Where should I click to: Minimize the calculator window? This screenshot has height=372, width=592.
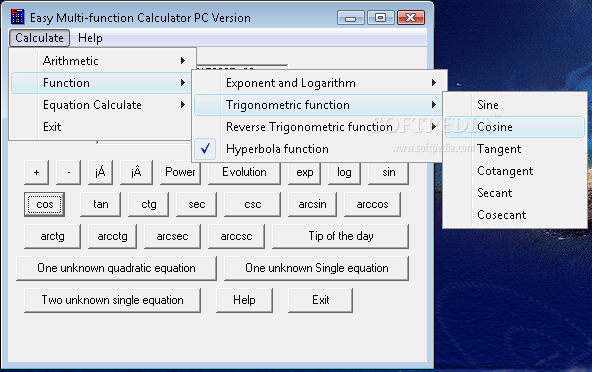(x=351, y=18)
